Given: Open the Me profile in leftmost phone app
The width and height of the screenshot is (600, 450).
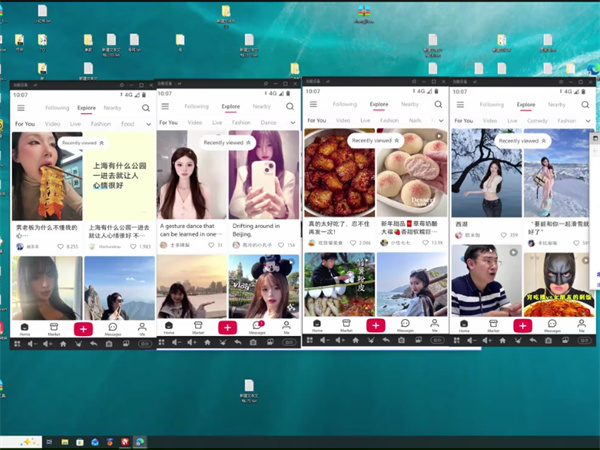Looking at the screenshot, I should point(142,329).
